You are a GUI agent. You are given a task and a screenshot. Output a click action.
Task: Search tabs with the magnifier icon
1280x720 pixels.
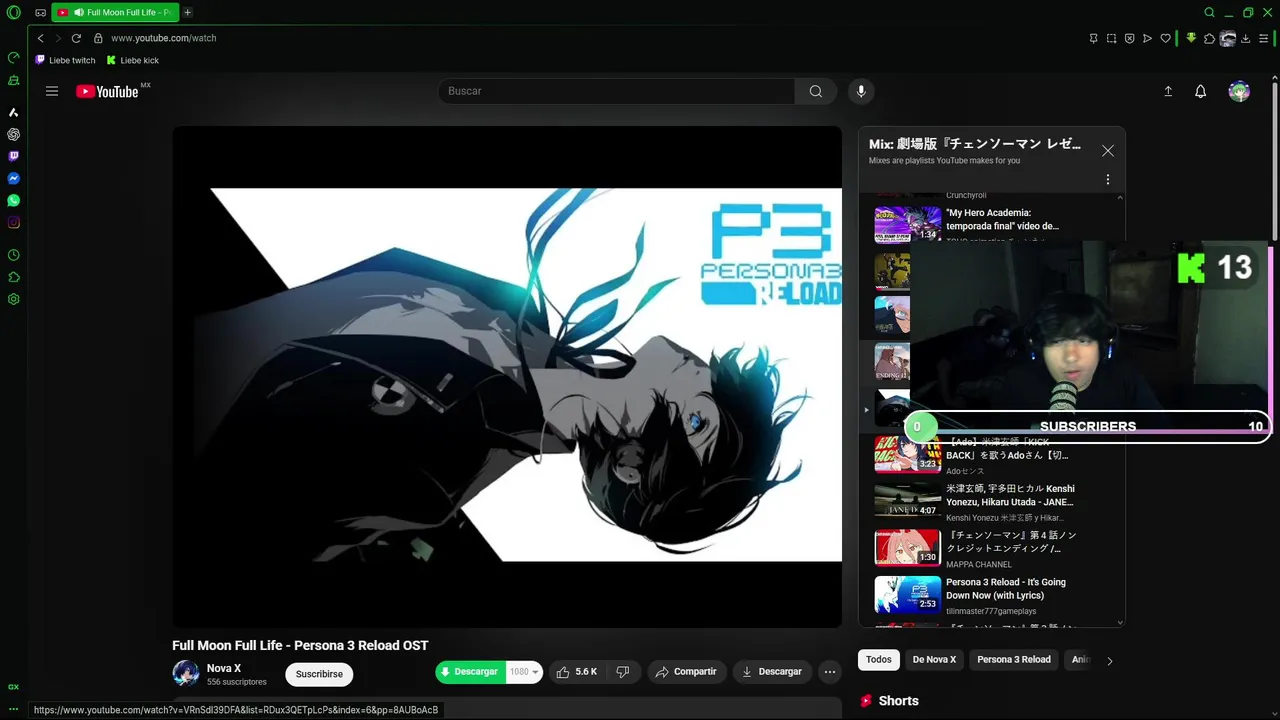[1209, 12]
